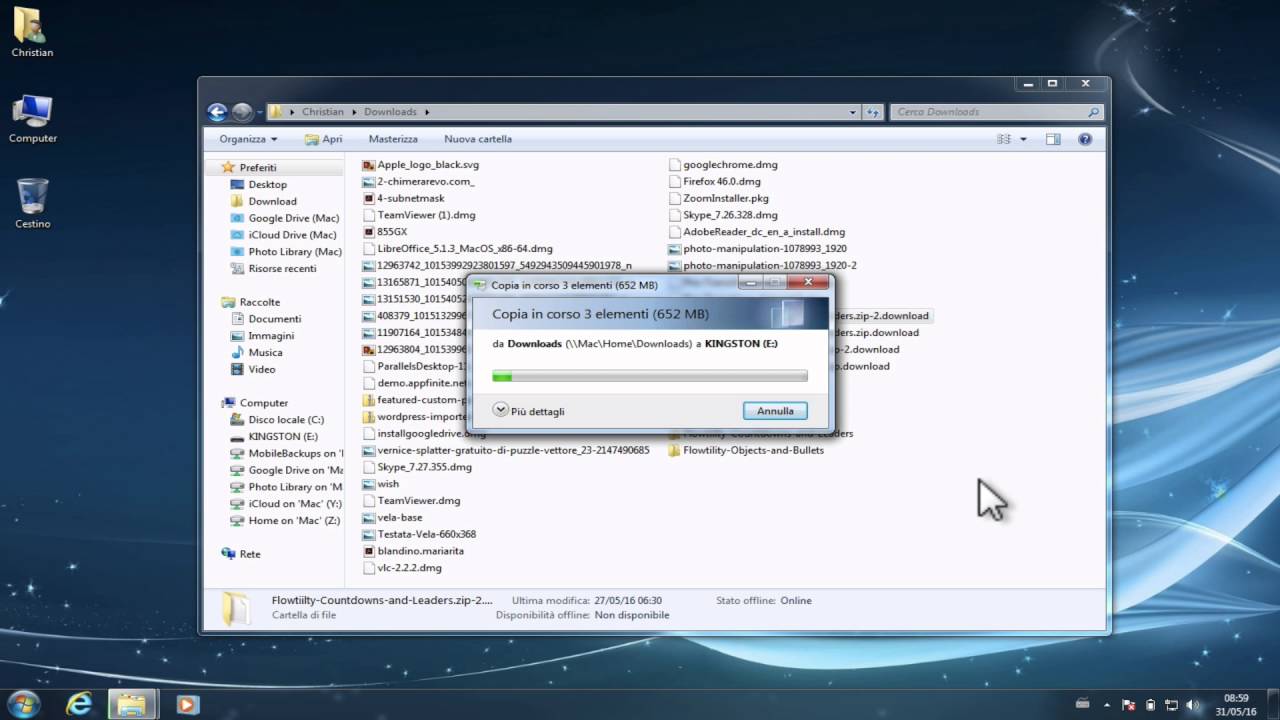The width and height of the screenshot is (1280, 720).
Task: Click into the Cerca Downloads search field
Action: coord(987,112)
